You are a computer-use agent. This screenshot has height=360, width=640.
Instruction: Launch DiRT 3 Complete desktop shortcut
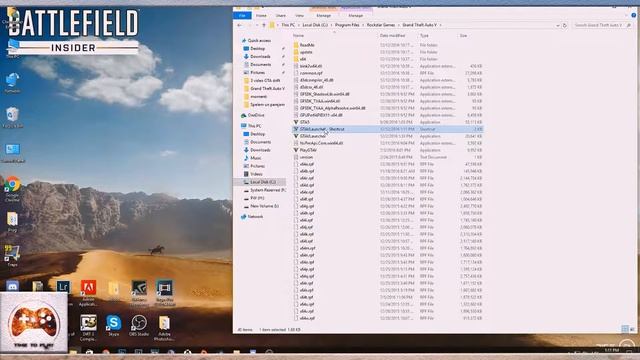pos(88,327)
